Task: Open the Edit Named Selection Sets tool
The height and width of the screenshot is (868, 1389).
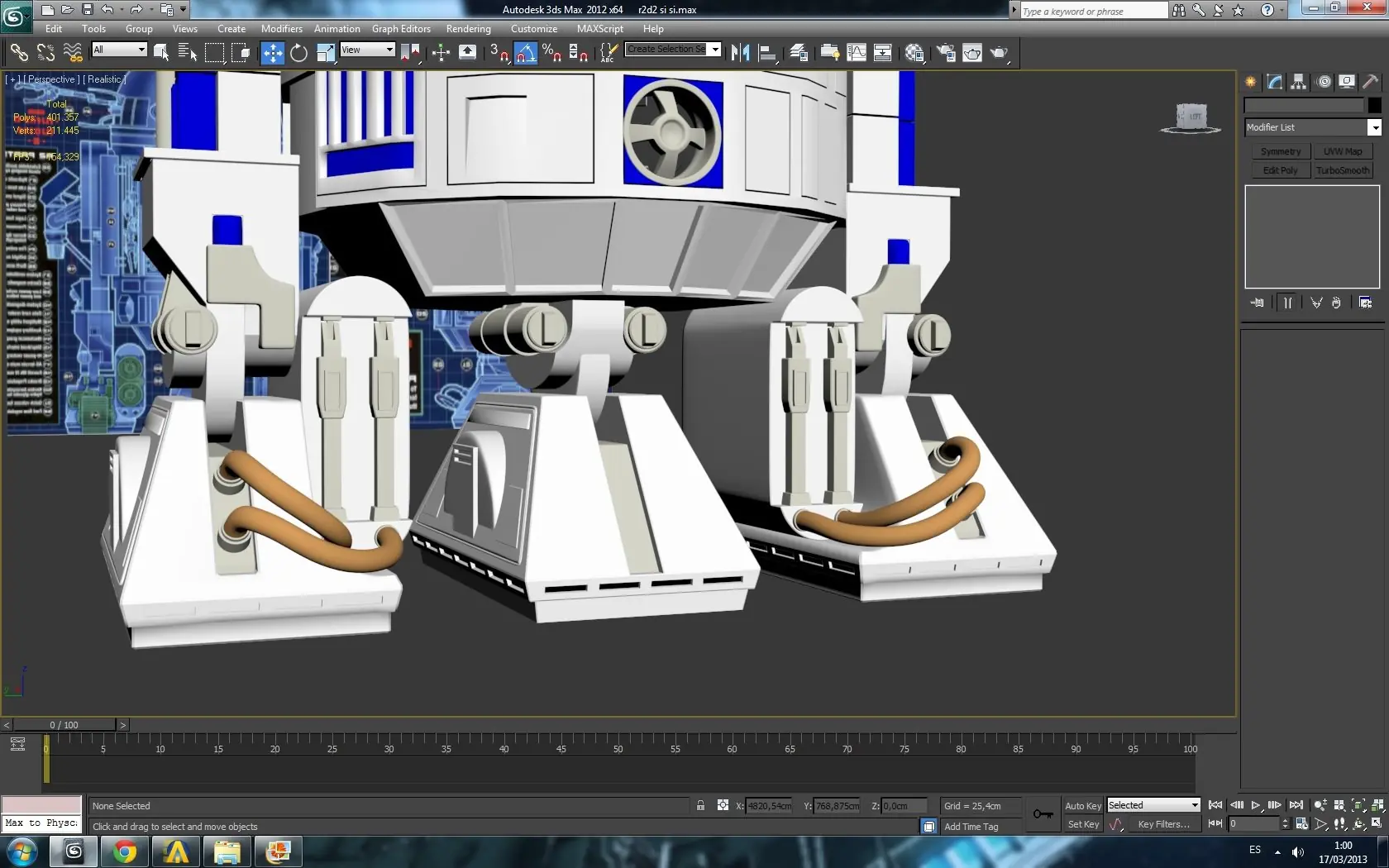Action: click(608, 53)
